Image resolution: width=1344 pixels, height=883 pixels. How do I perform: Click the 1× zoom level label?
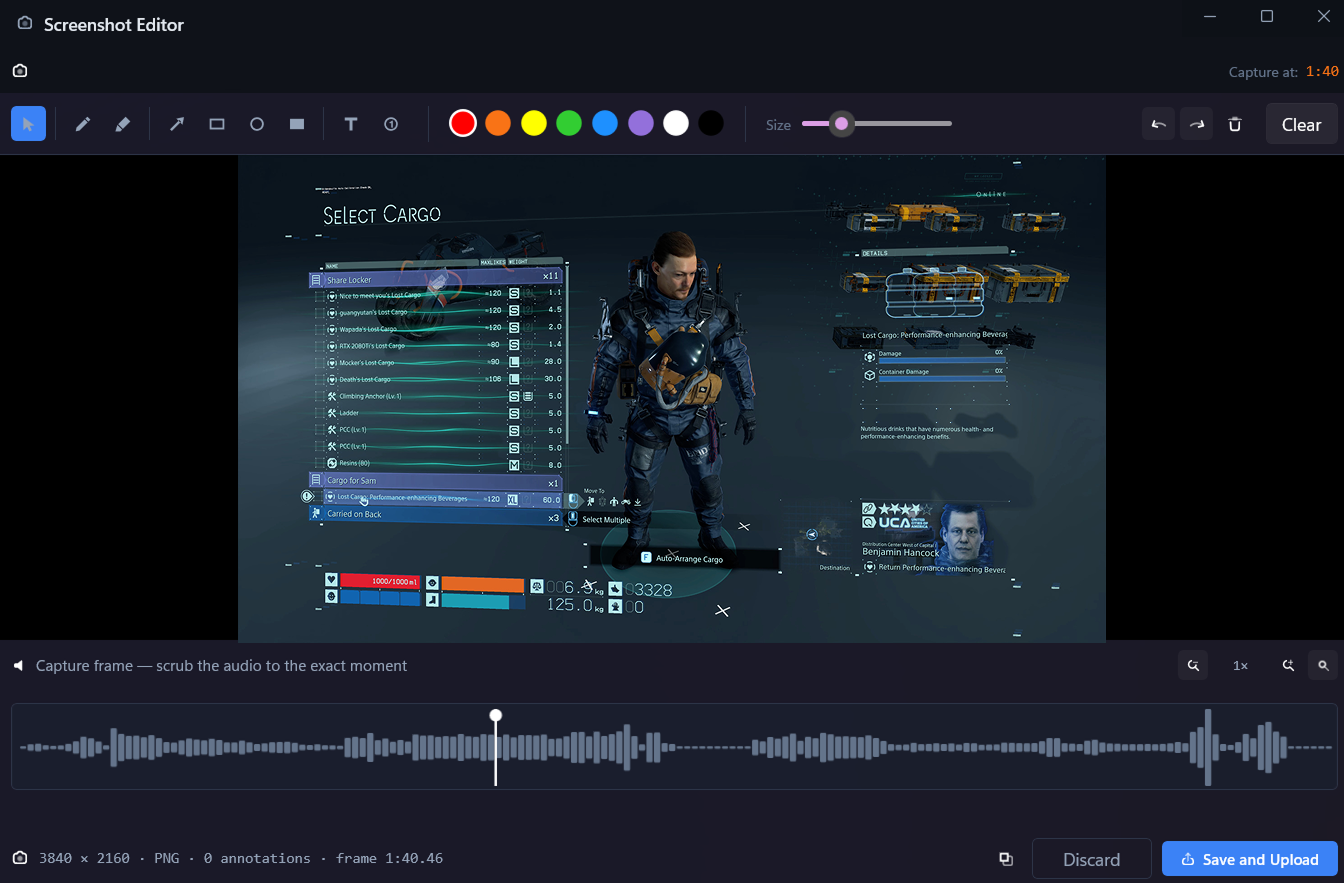(x=1240, y=665)
